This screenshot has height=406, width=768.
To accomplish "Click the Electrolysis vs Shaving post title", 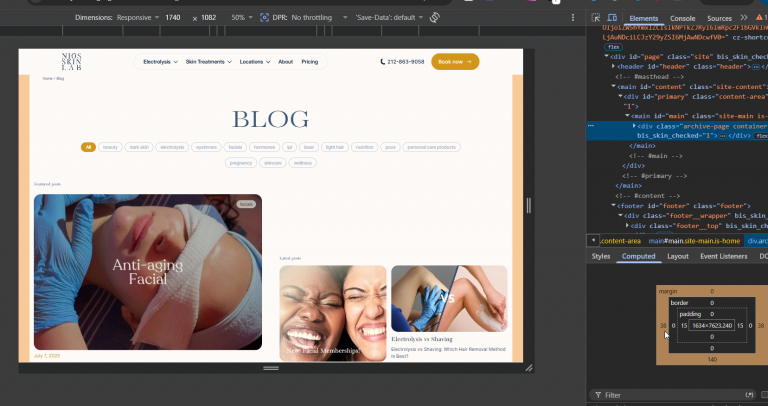I will (422, 339).
